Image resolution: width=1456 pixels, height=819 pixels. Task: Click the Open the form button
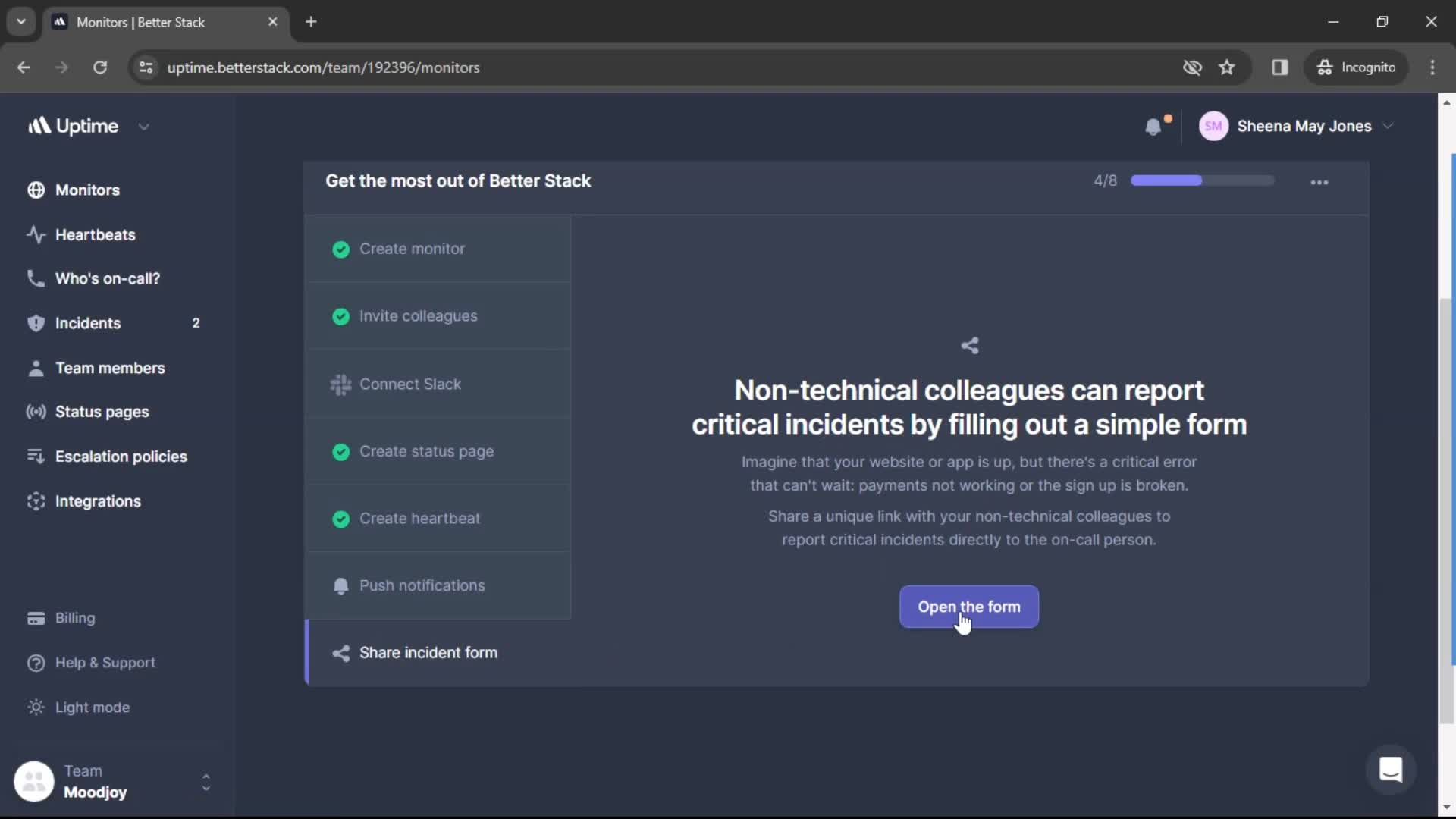969,606
